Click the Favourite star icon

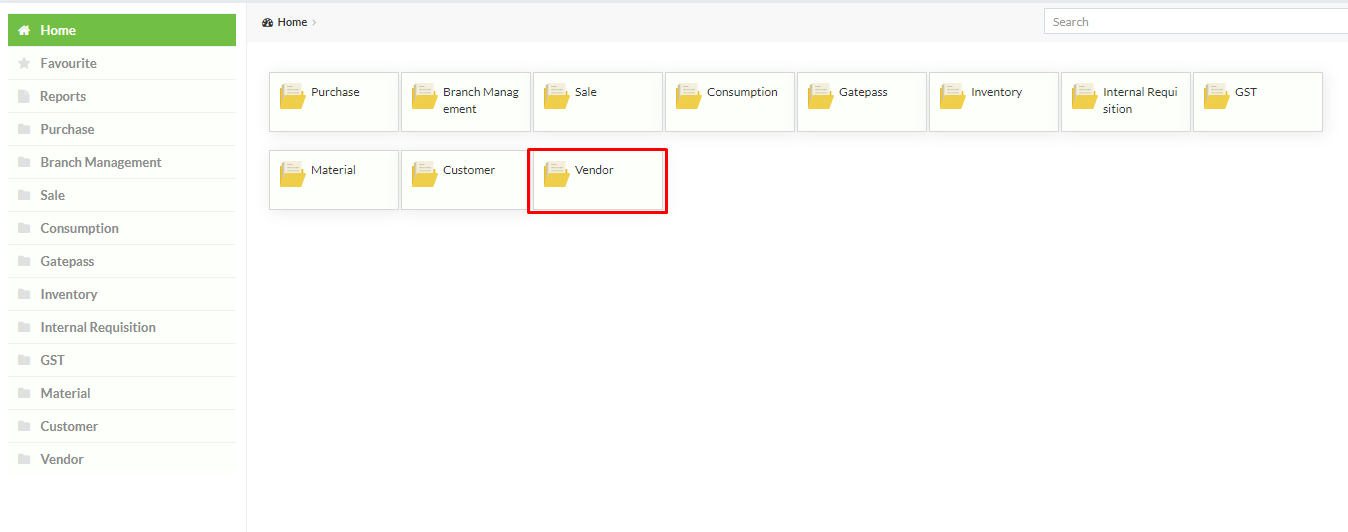coord(24,64)
